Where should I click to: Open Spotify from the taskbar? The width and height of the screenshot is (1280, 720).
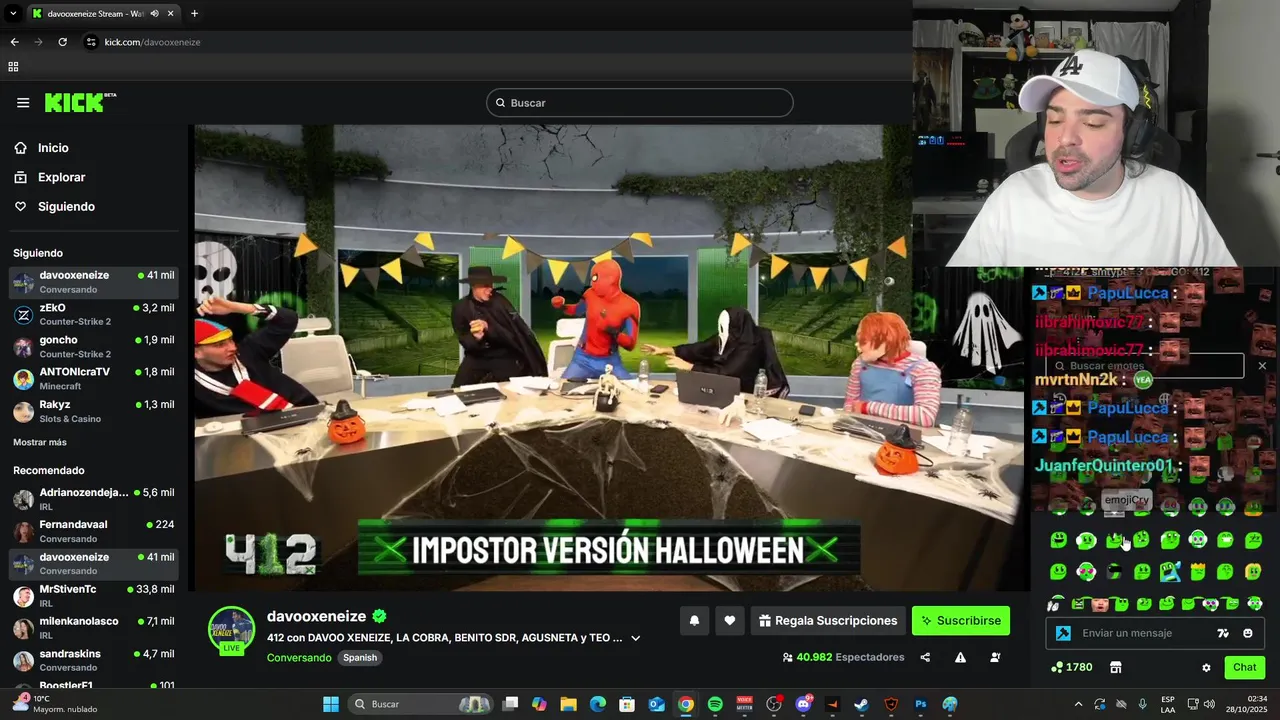pos(715,704)
